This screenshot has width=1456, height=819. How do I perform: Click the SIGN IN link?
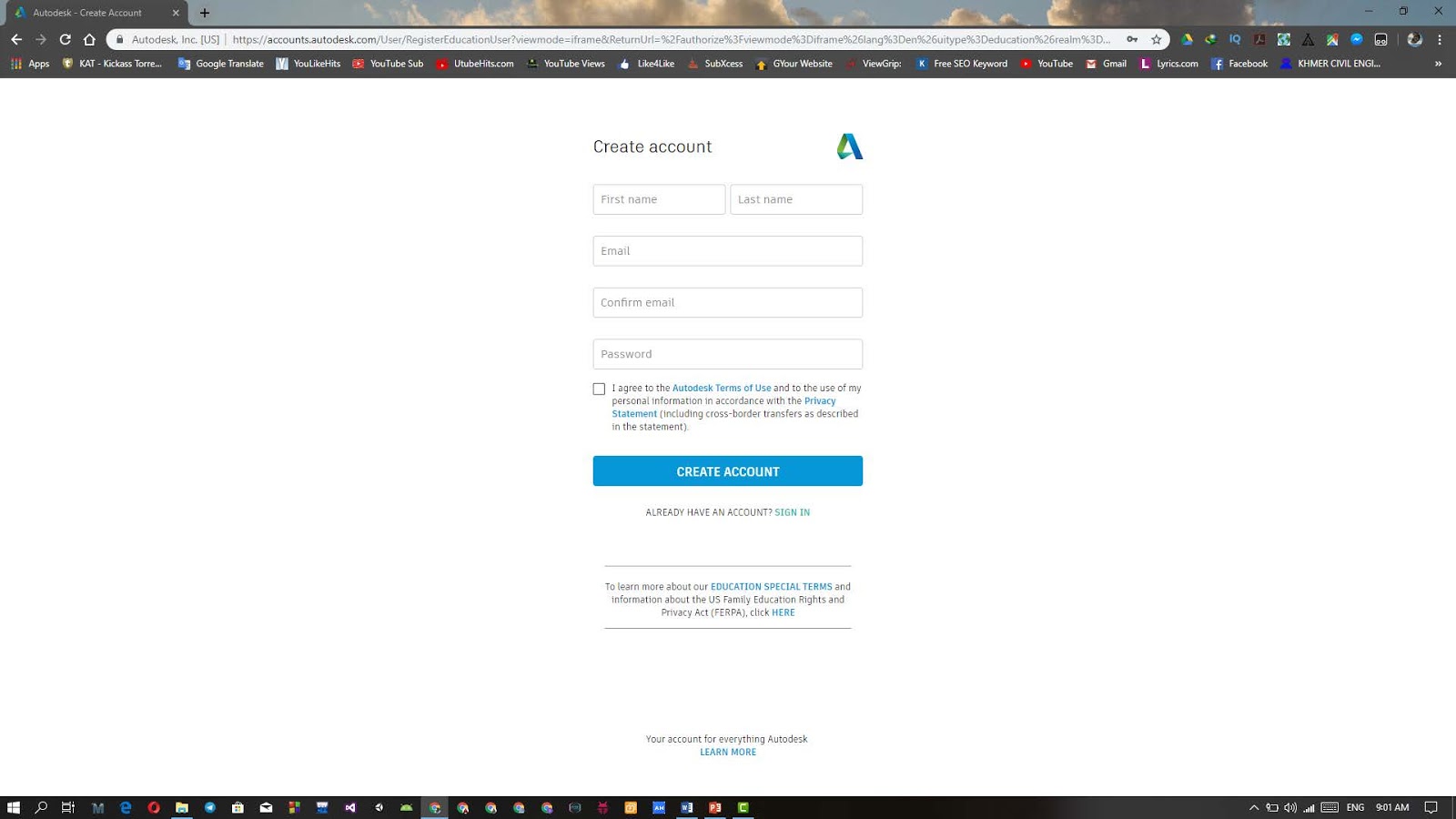pyautogui.click(x=792, y=511)
